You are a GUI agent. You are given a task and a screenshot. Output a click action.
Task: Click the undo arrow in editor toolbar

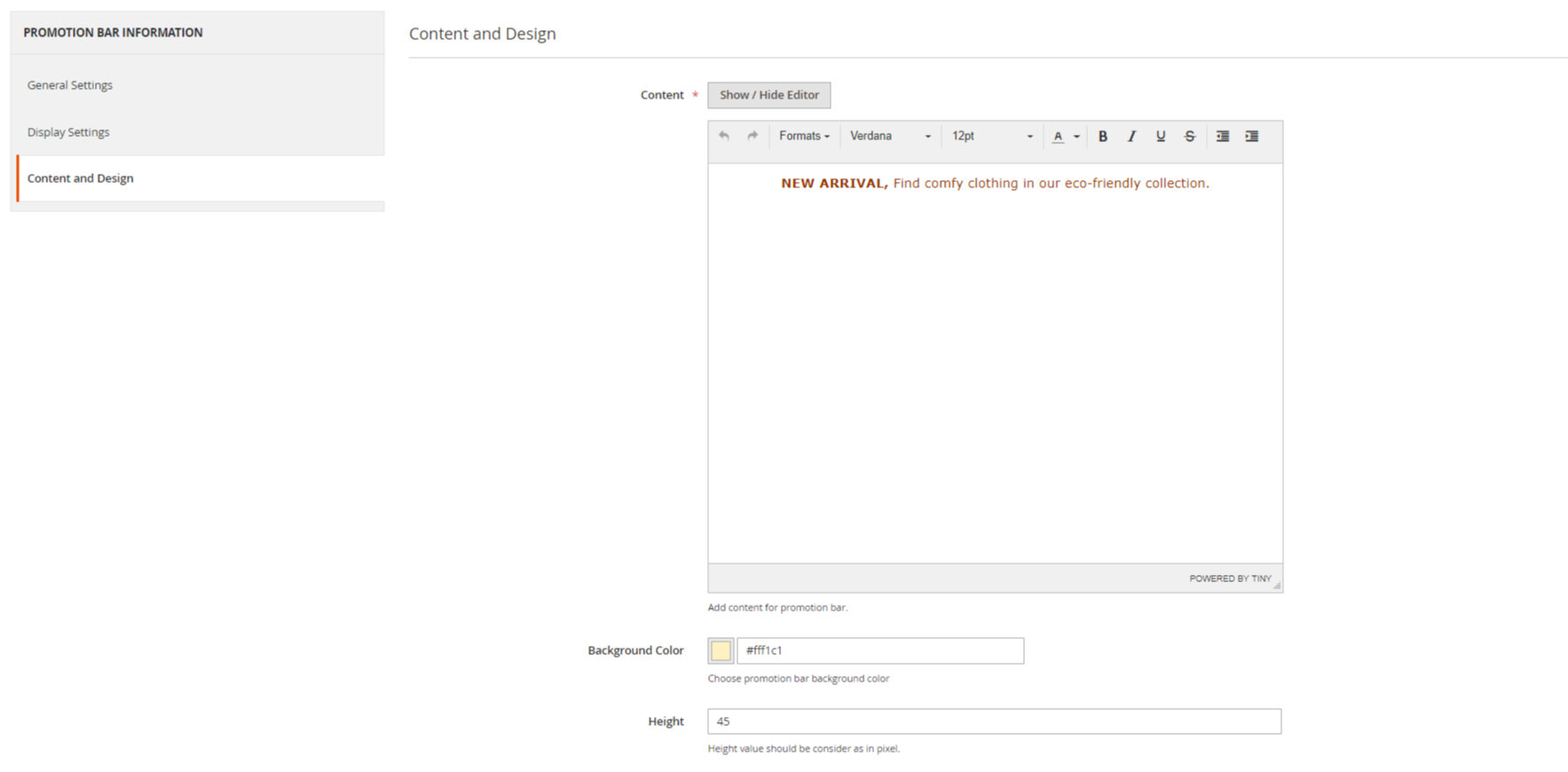[x=724, y=136]
